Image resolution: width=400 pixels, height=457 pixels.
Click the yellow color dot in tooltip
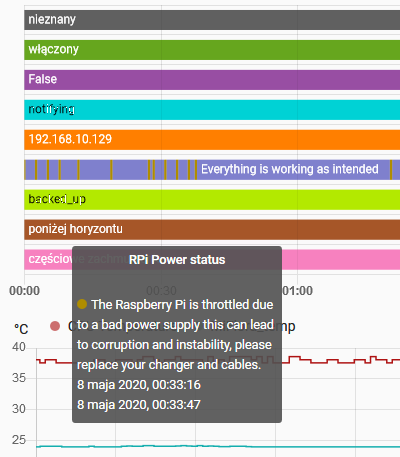[82, 304]
